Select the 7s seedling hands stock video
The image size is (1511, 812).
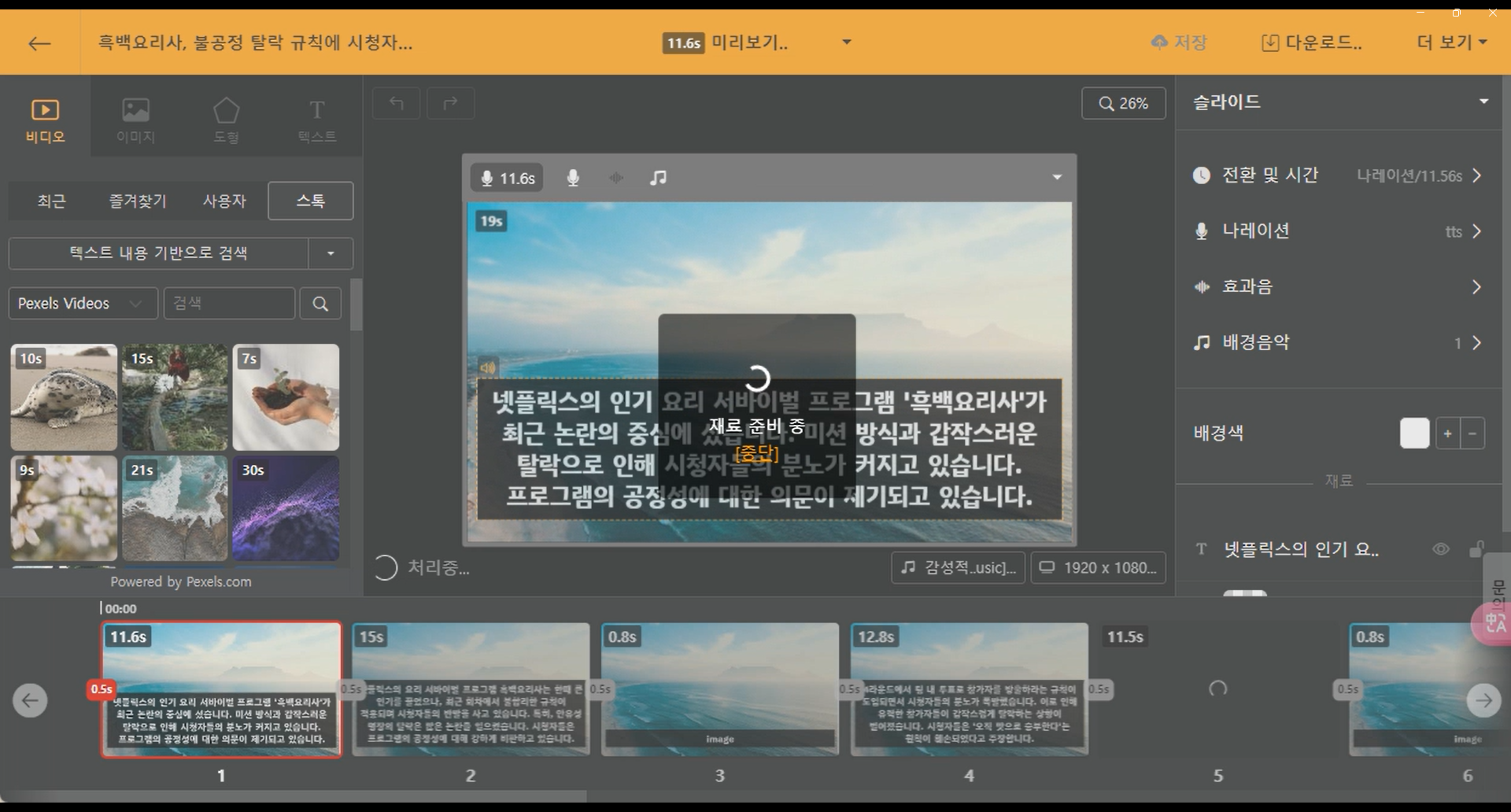(x=286, y=397)
